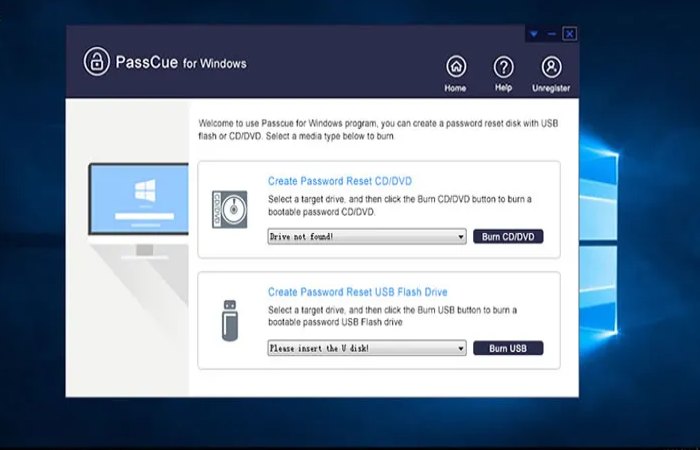Open the title bar dropdown arrow menu
Image resolution: width=700 pixels, height=450 pixels.
pos(534,34)
